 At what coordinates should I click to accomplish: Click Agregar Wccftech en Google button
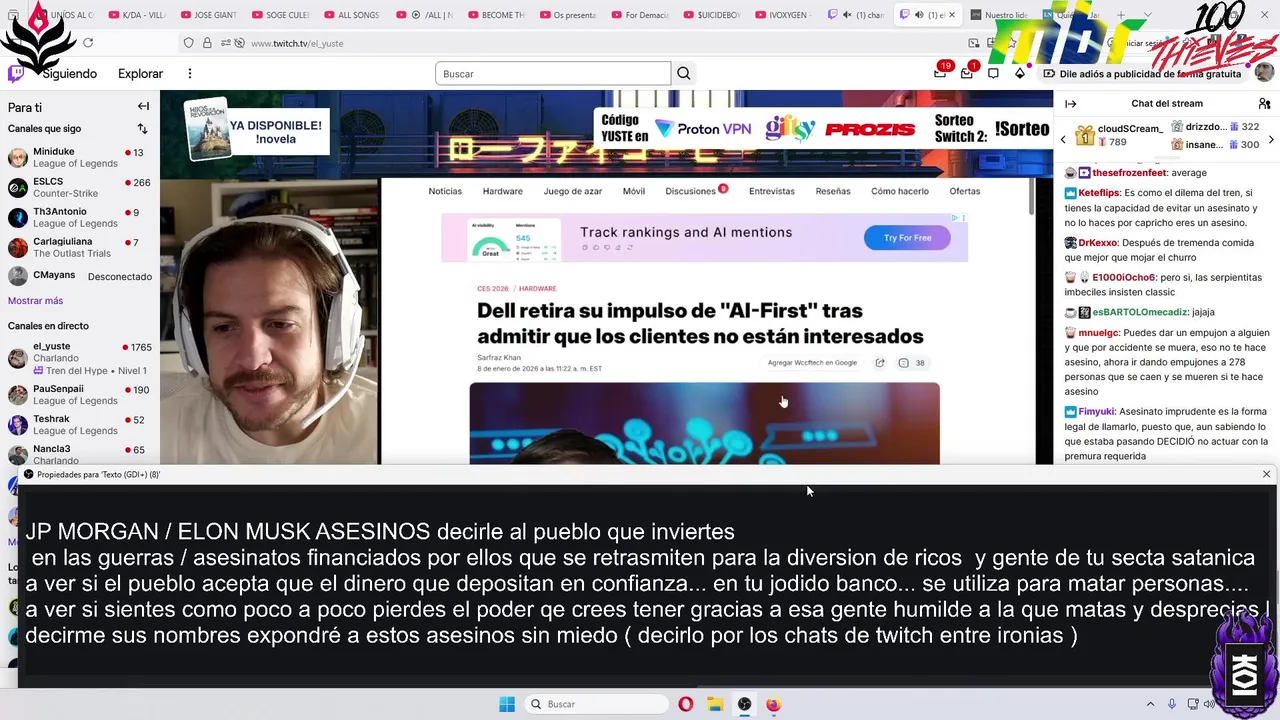[x=812, y=363]
